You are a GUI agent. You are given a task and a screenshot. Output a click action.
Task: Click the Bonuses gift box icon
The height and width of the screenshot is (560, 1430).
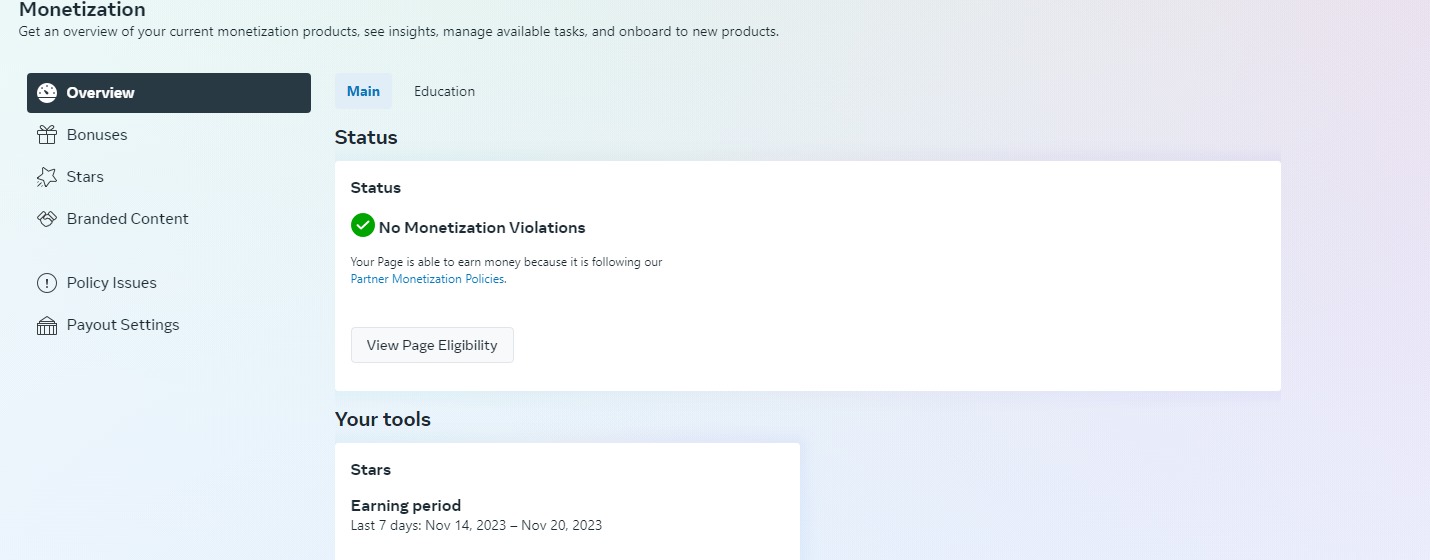[x=47, y=135]
